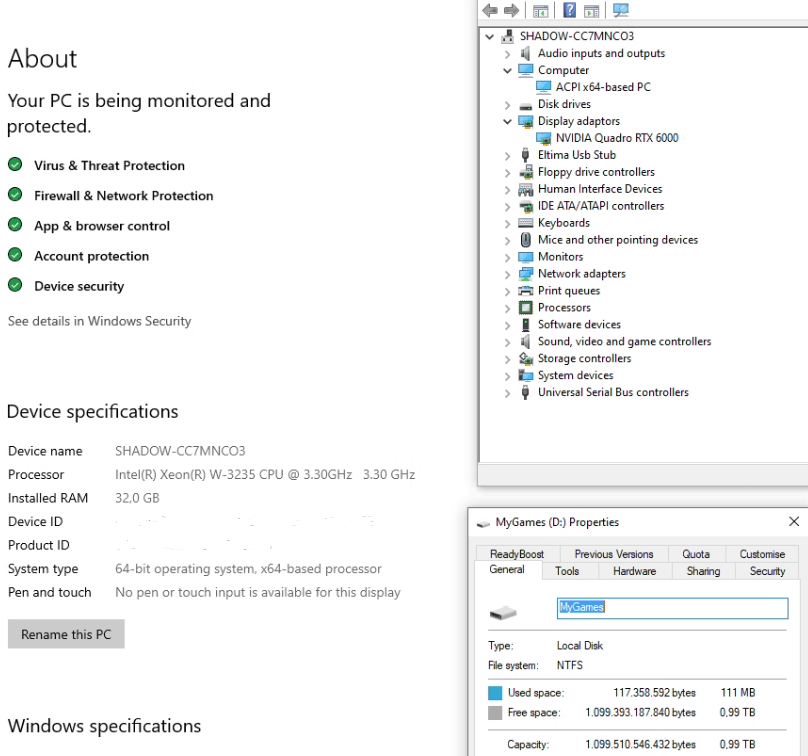Expand the System devices node
Image resolution: width=808 pixels, height=756 pixels.
508,376
